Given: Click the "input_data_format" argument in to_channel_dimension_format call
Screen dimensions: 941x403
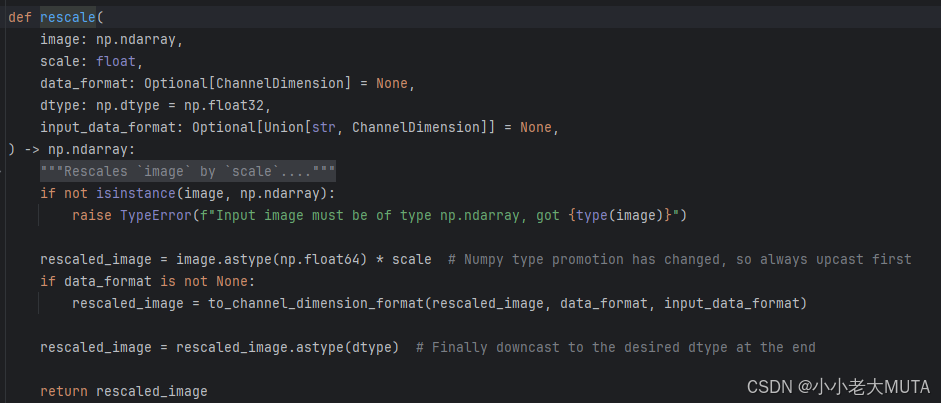Looking at the screenshot, I should pyautogui.click(x=732, y=303).
